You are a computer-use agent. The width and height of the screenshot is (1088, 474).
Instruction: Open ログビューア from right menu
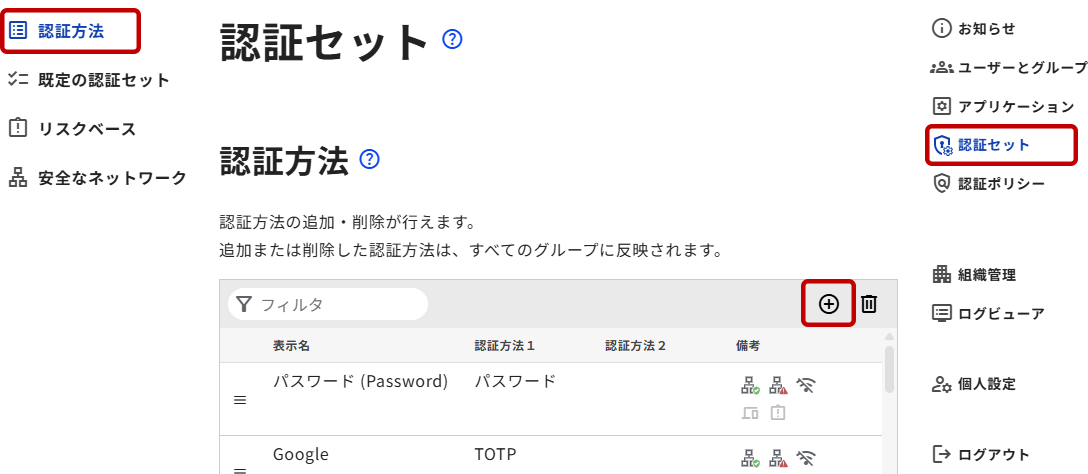click(1000, 313)
